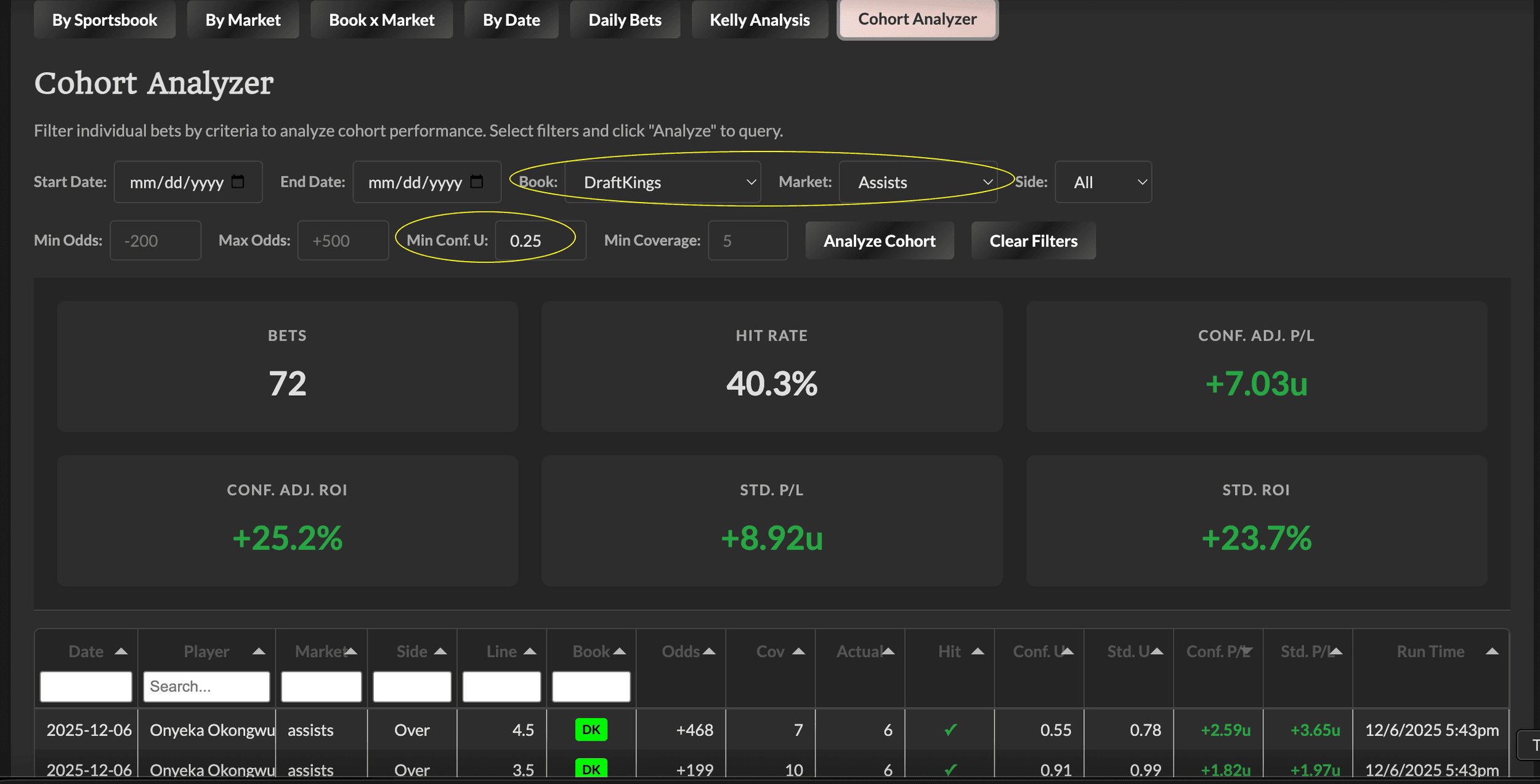Switch to the By Sportsbook tab
1540x784 pixels.
[x=105, y=20]
